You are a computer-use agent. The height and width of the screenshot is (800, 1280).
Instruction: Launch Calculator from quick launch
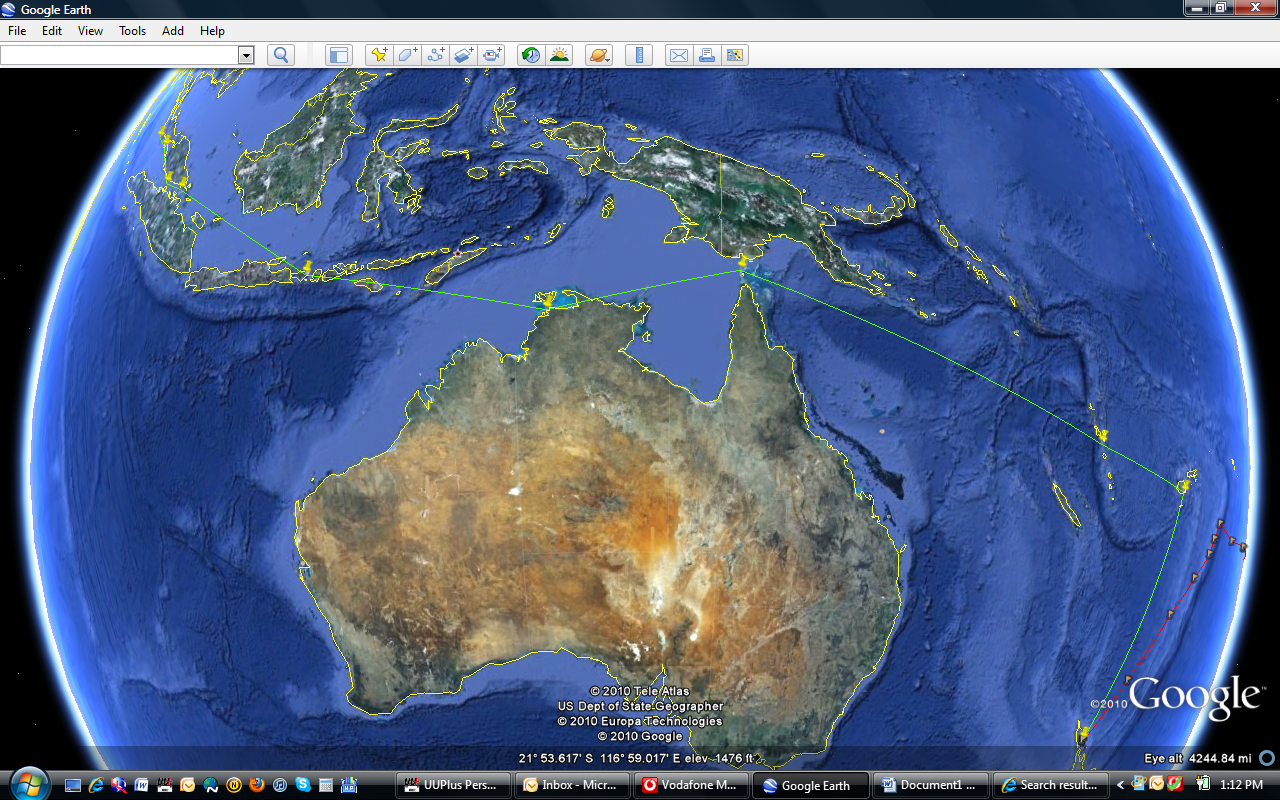[326, 785]
